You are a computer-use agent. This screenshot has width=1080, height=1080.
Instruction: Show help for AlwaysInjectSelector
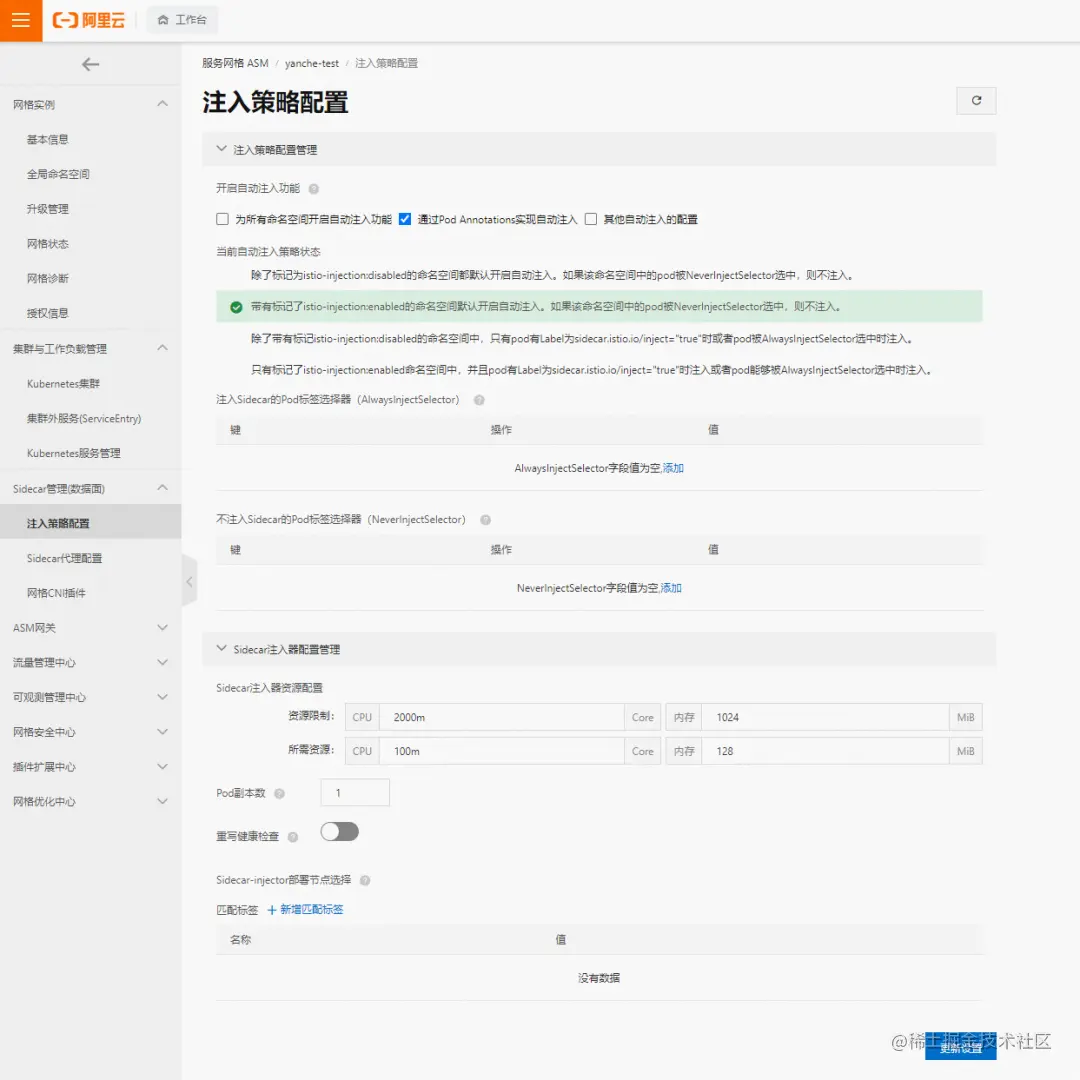click(479, 400)
